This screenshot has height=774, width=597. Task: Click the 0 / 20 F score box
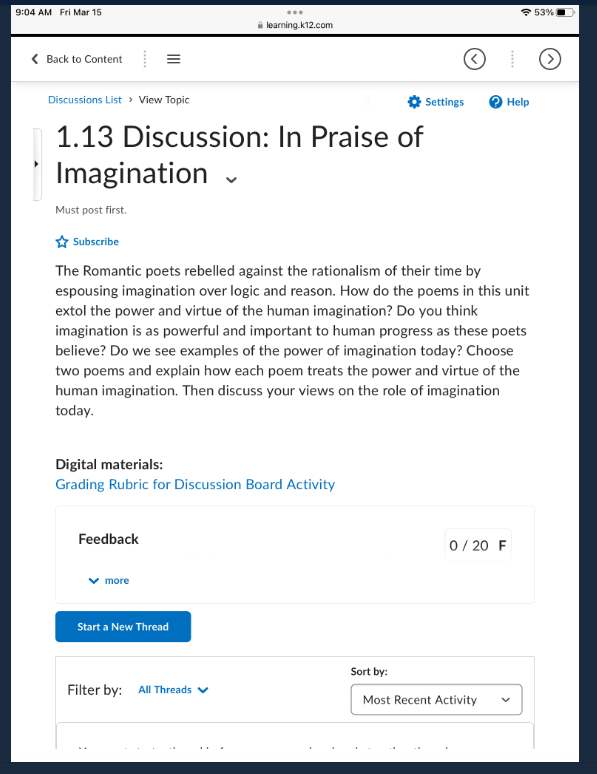point(478,545)
